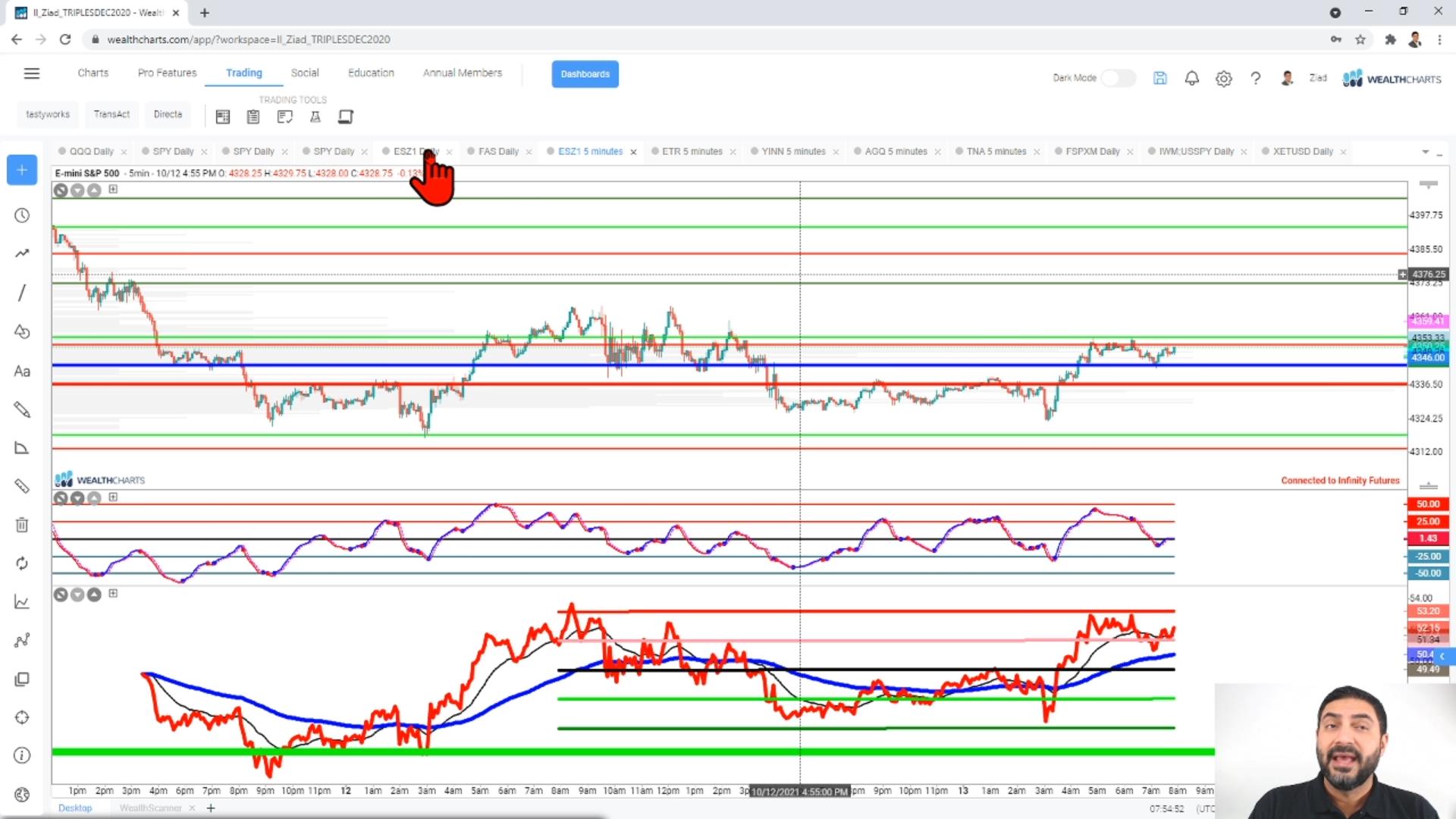
Task: Add a new bottom workspace tab
Action: tap(211, 808)
